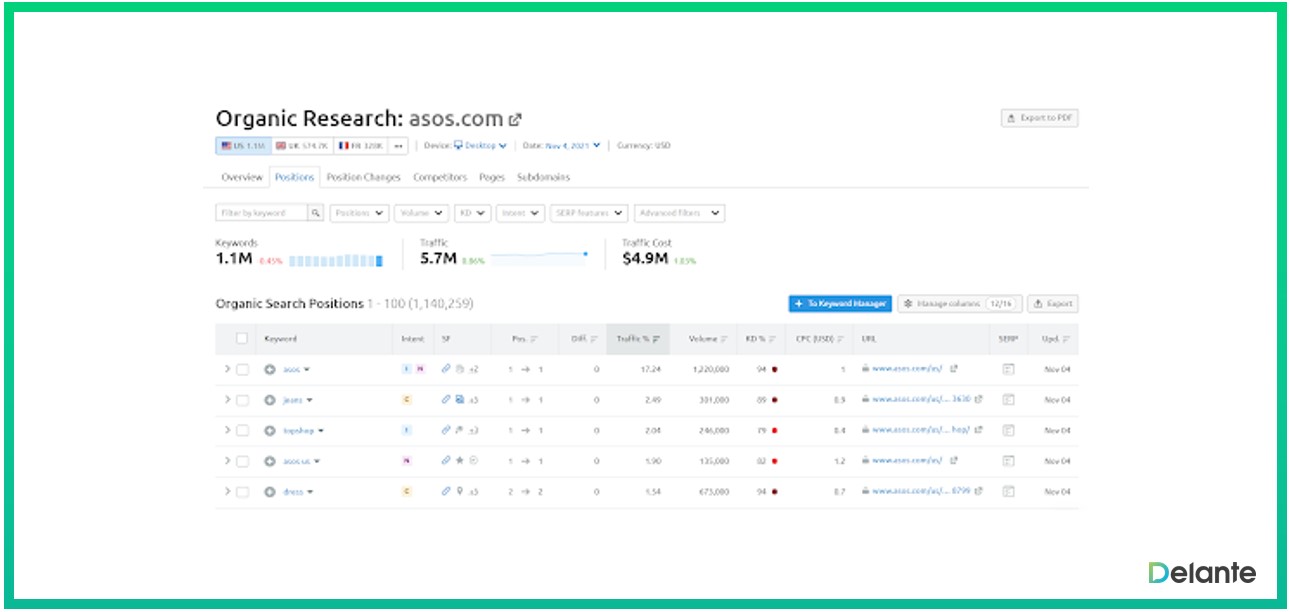The image size is (1290, 612).
Task: Open the Device Desktop dropdown
Action: click(480, 146)
